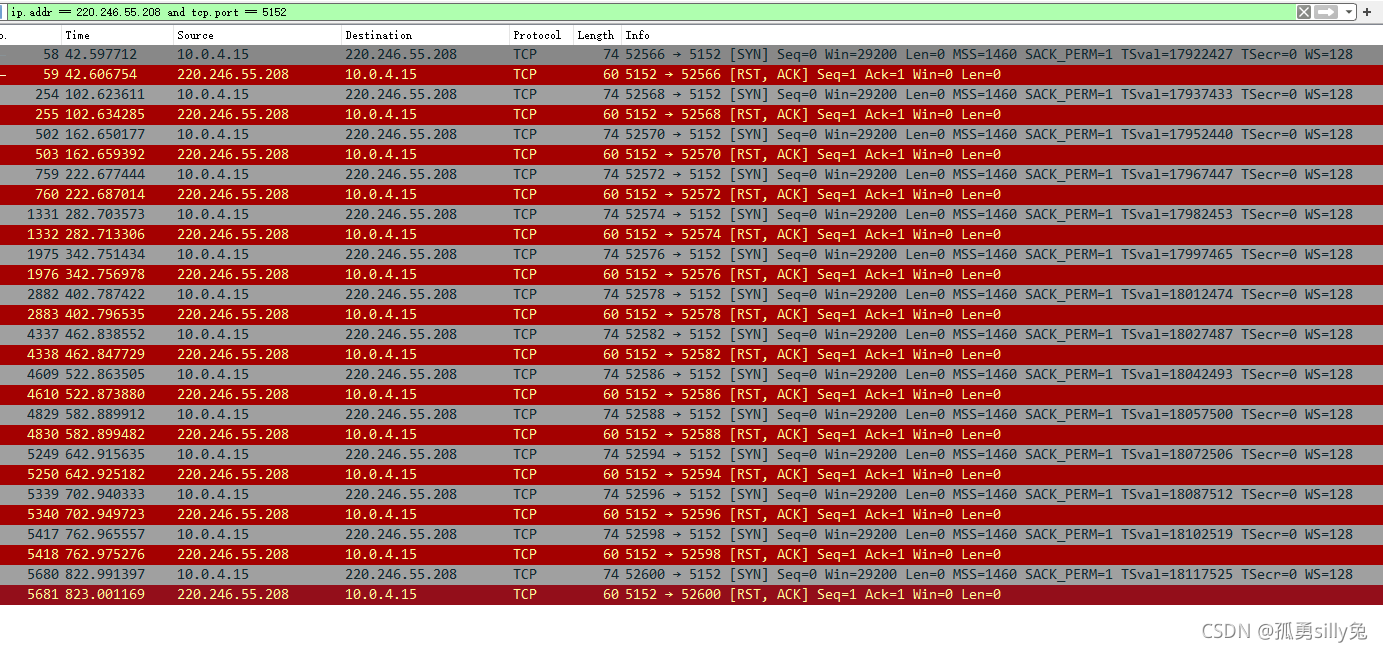
Task: Select packet 58 at time 42.597712
Action: [691, 54]
